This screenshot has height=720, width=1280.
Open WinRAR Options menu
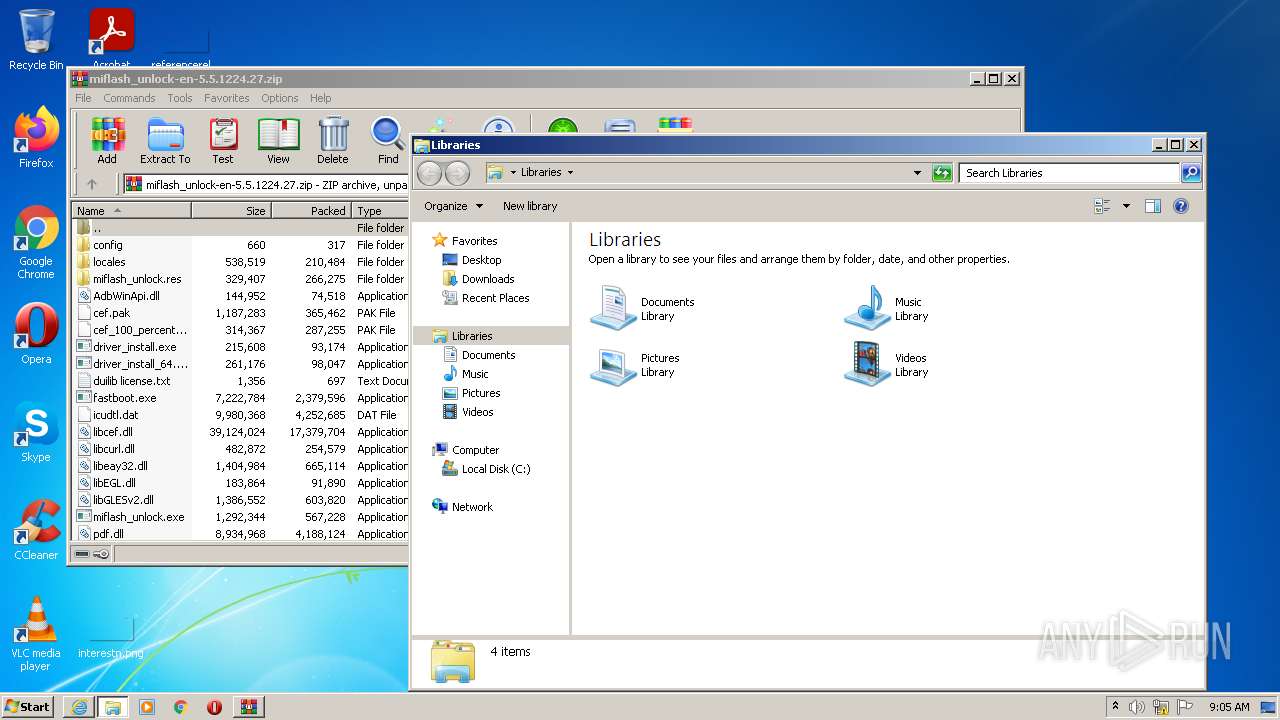pos(280,98)
